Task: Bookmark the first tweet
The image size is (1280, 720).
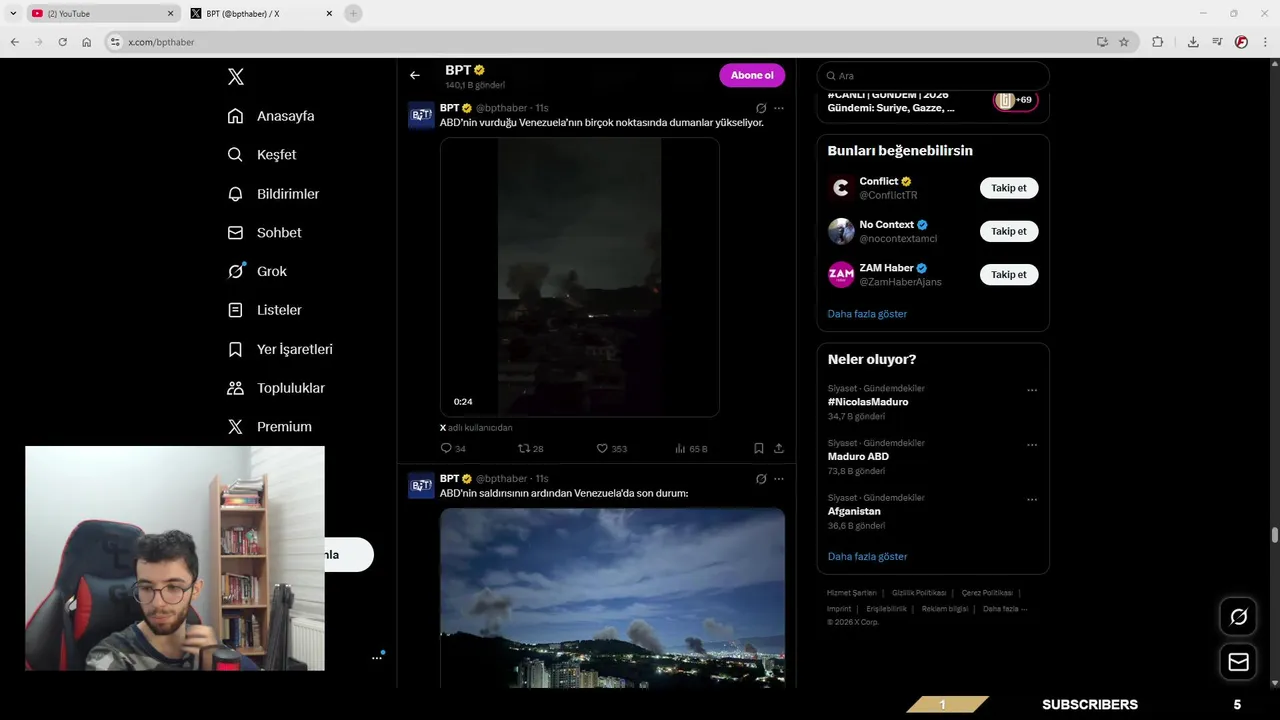Action: 759,449
